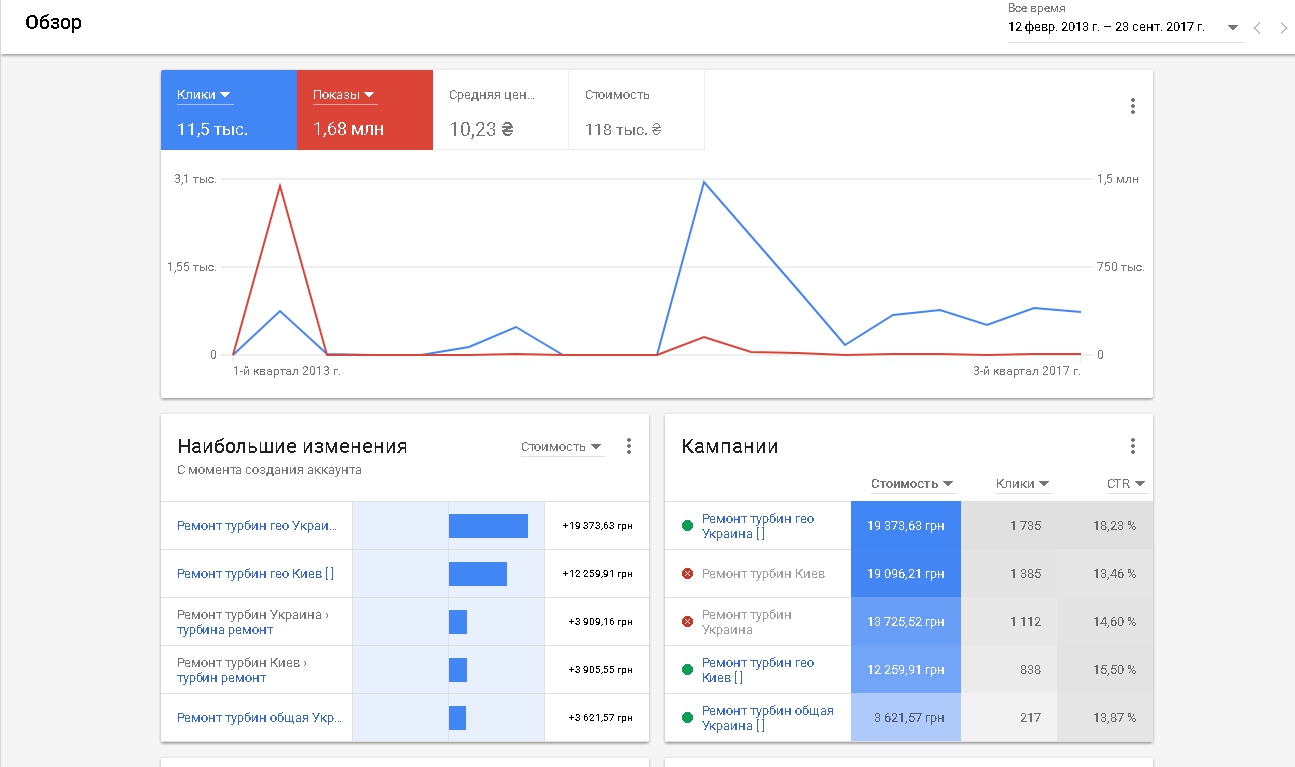Click the 15,50 % CTR value
1295x767 pixels.
point(1116,670)
